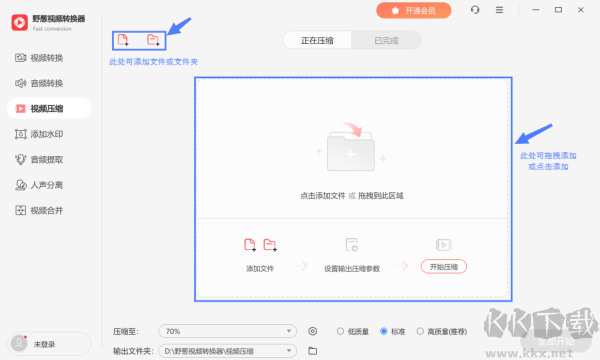Click the 点击添加文件 text in drop area
The image size is (600, 360).
click(x=323, y=196)
